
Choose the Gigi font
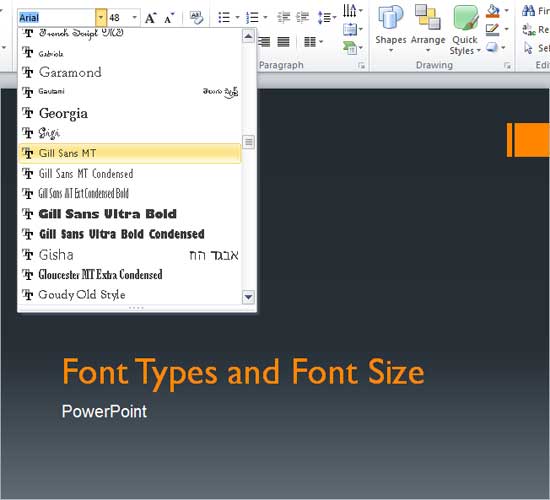point(130,133)
